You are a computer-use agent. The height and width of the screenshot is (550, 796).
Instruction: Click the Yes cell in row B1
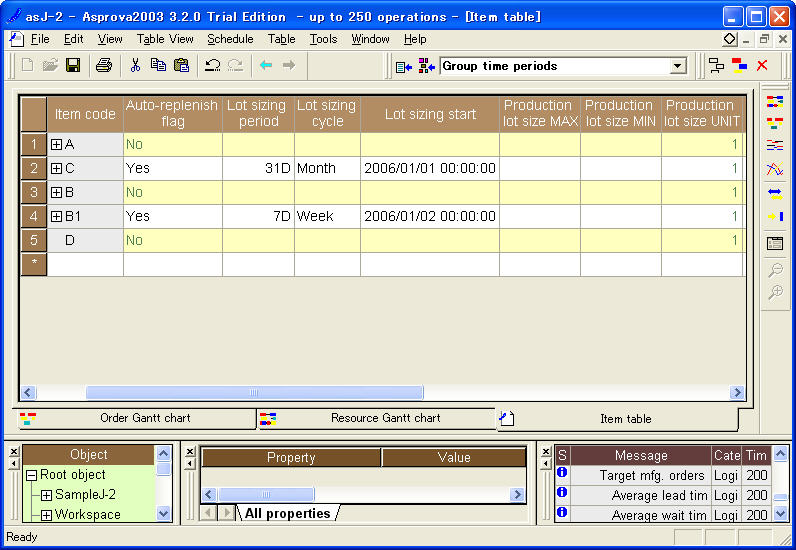pos(173,217)
